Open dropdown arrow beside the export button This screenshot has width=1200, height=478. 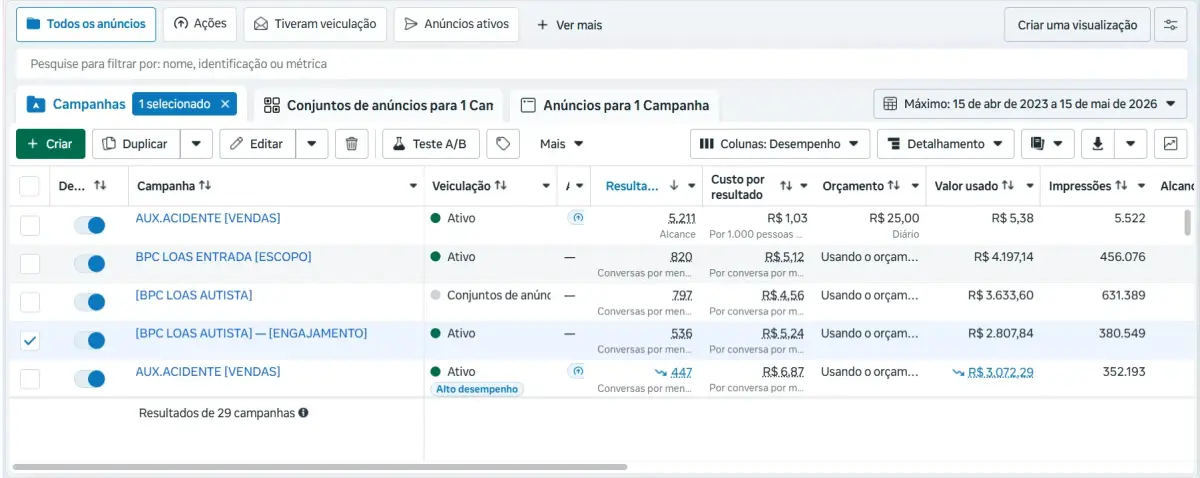1130,144
